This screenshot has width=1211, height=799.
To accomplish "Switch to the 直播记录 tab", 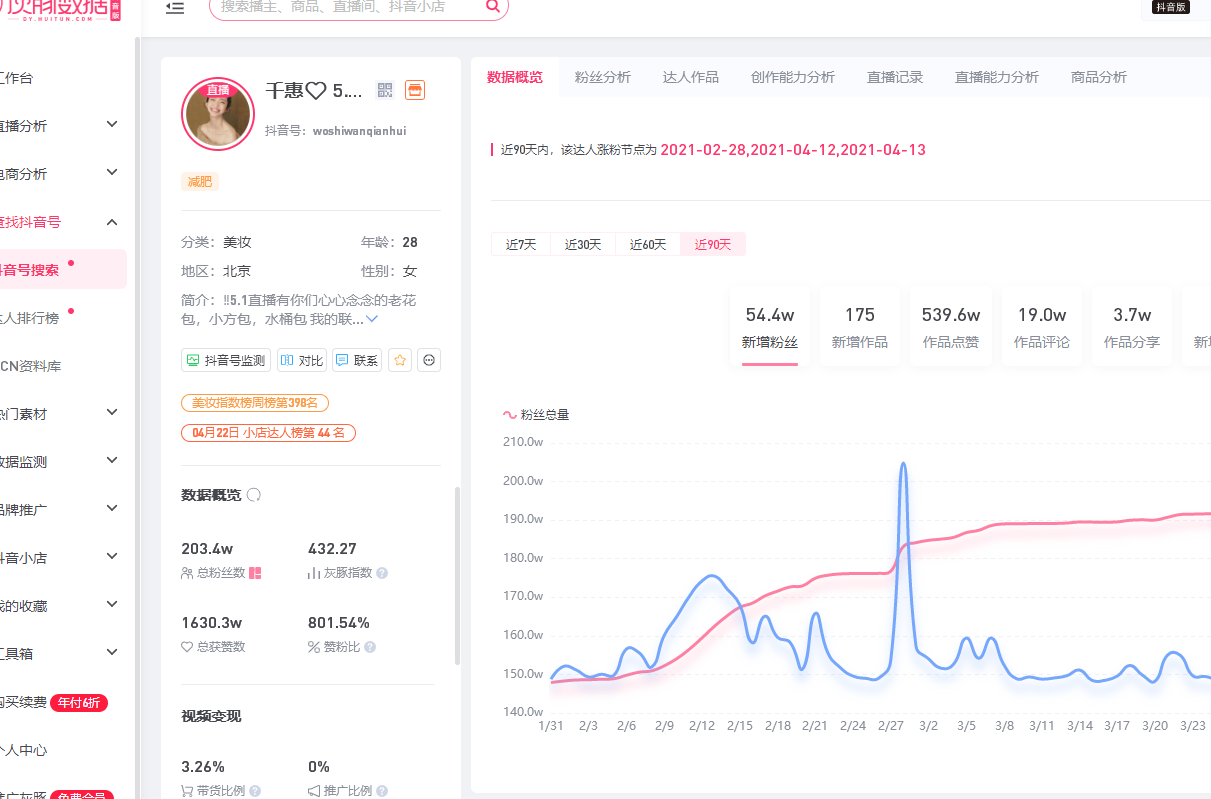I will tap(895, 77).
